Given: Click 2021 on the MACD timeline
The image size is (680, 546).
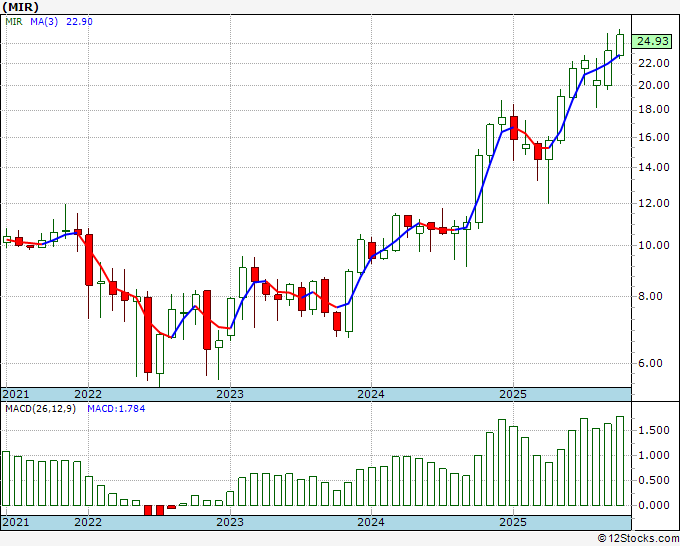Looking at the screenshot, I should (x=16, y=522).
